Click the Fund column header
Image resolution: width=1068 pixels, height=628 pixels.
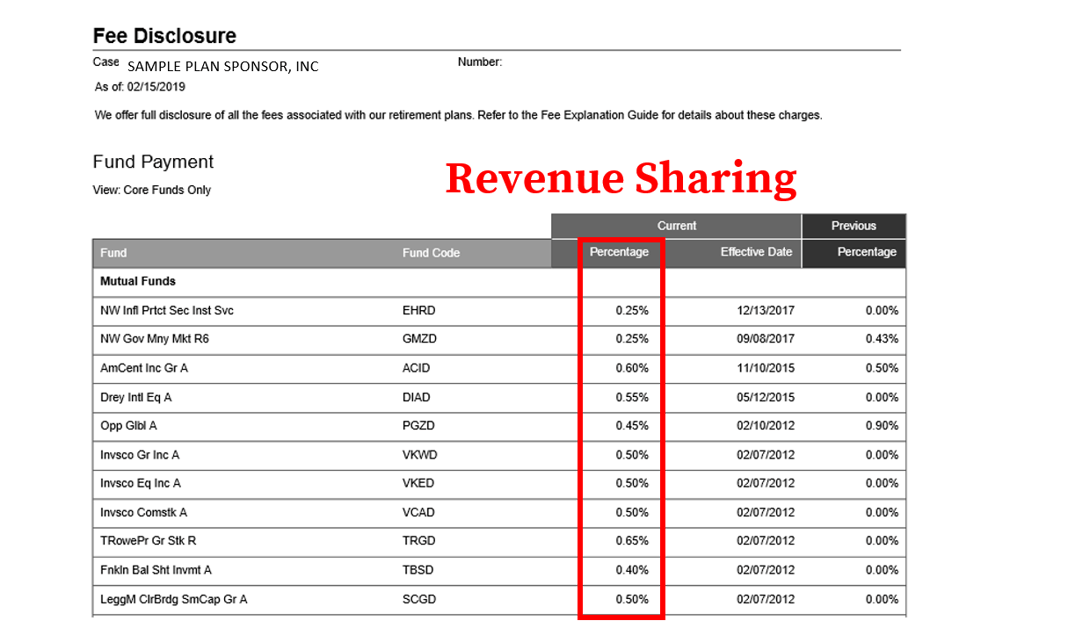[x=114, y=253]
